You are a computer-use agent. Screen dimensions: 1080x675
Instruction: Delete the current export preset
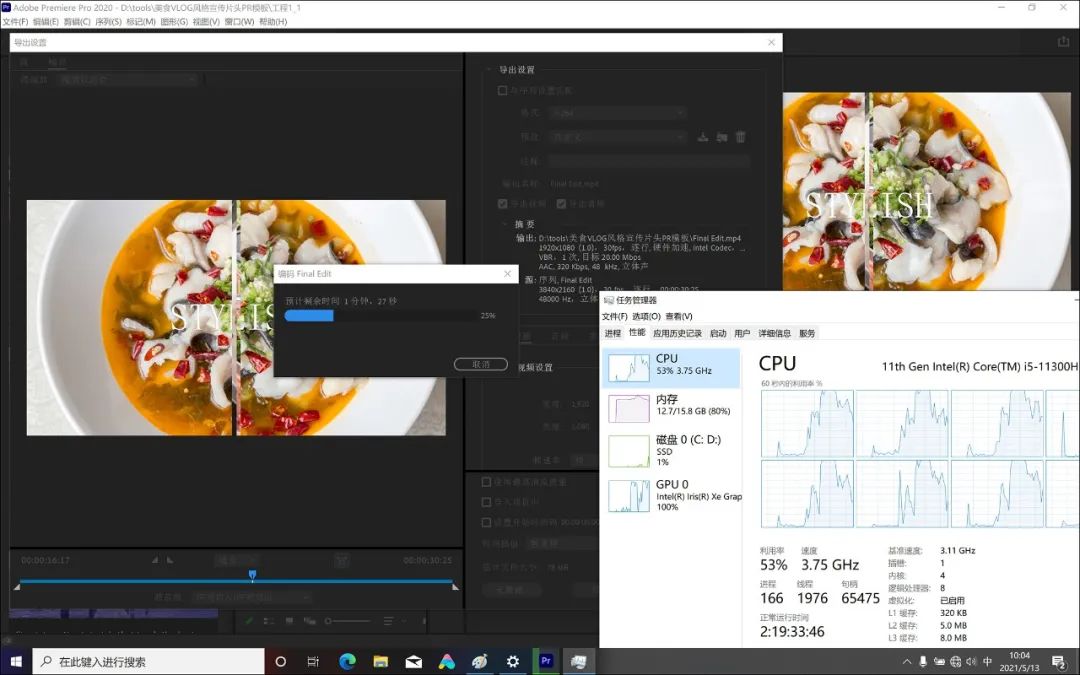(739, 138)
